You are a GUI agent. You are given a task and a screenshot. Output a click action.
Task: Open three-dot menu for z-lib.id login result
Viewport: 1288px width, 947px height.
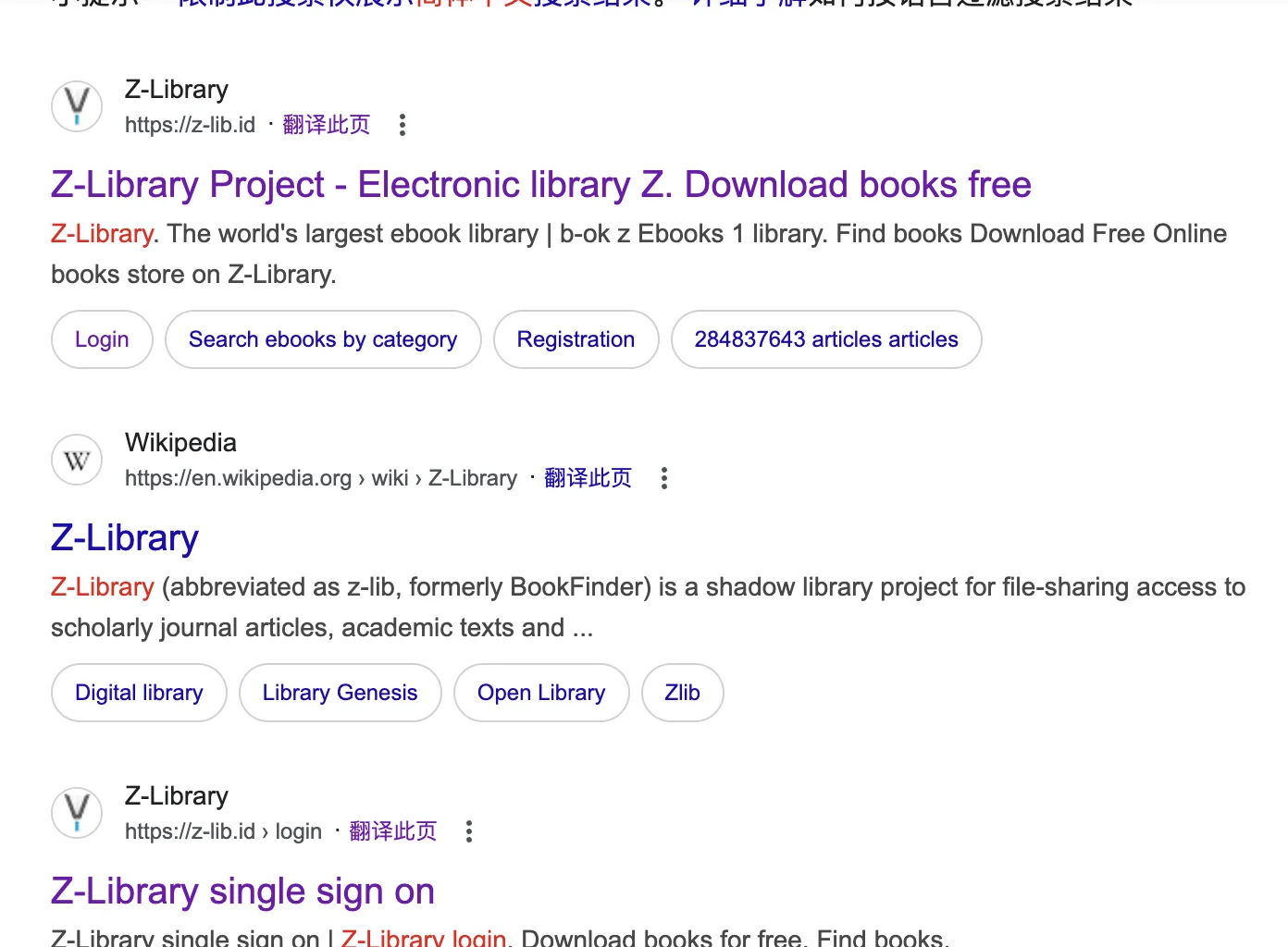[x=469, y=831]
